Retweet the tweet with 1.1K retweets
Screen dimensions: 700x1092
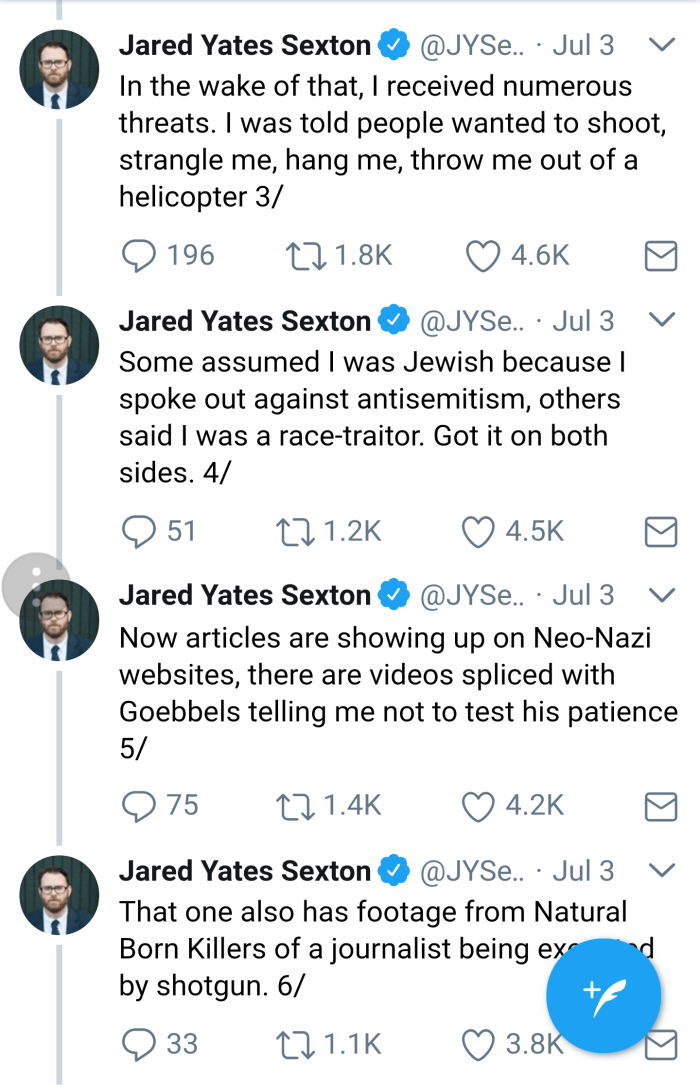pos(297,1044)
